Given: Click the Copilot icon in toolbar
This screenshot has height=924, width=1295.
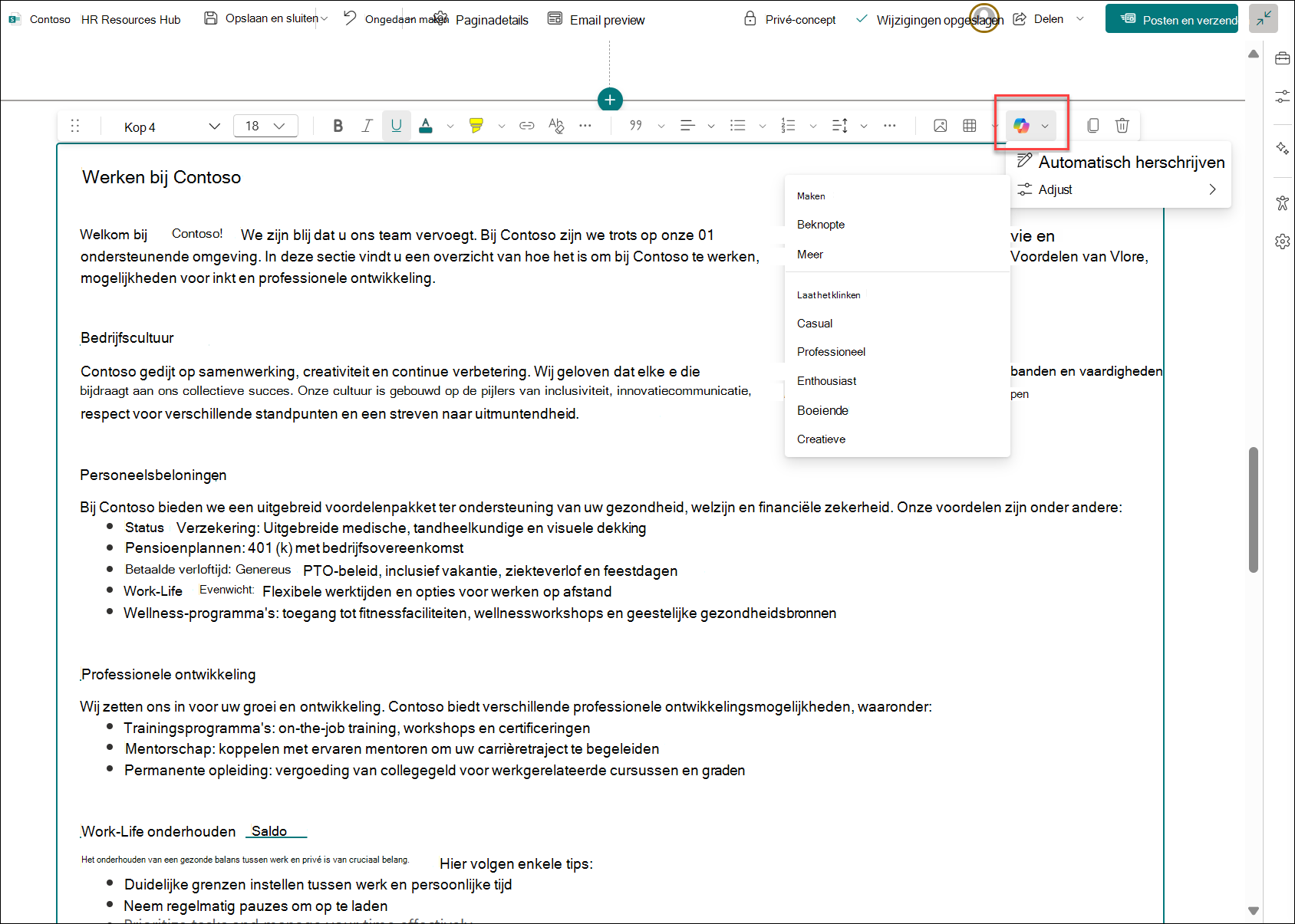Looking at the screenshot, I should [1021, 126].
